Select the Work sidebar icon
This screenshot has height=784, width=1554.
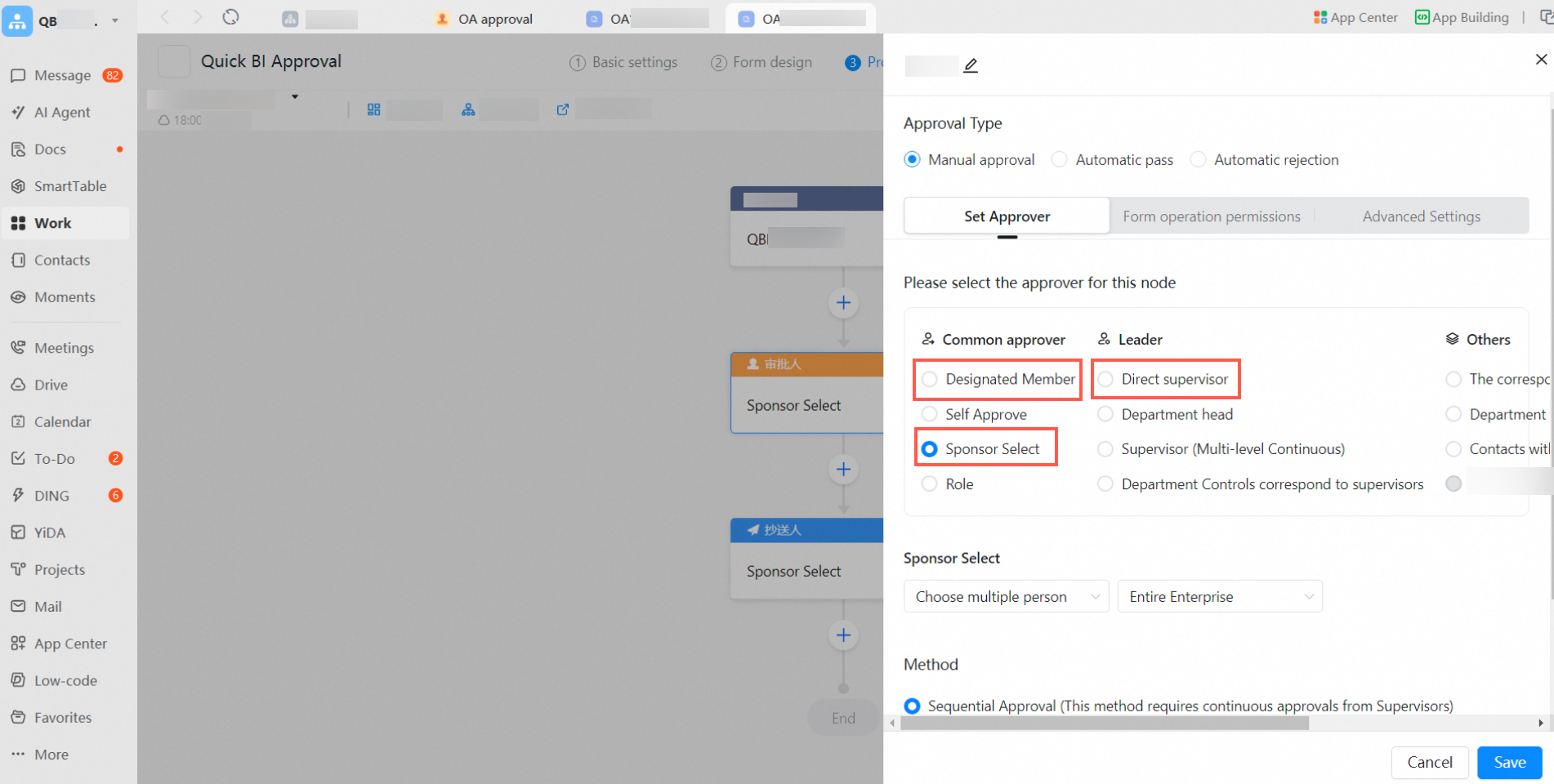click(18, 223)
